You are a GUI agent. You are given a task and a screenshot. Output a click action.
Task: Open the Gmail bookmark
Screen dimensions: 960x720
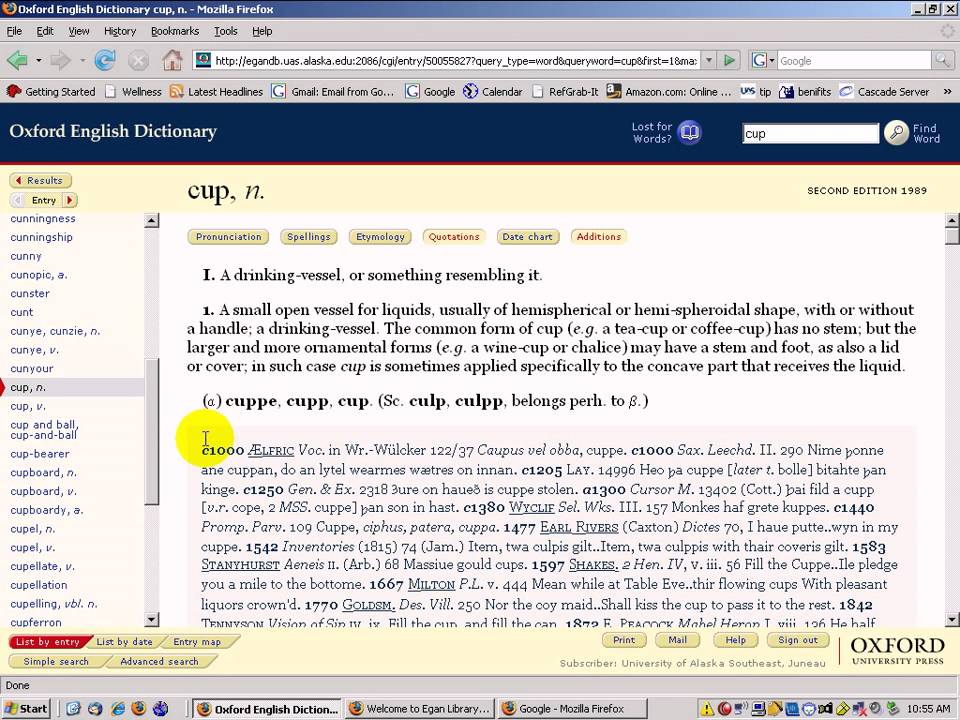tap(332, 92)
